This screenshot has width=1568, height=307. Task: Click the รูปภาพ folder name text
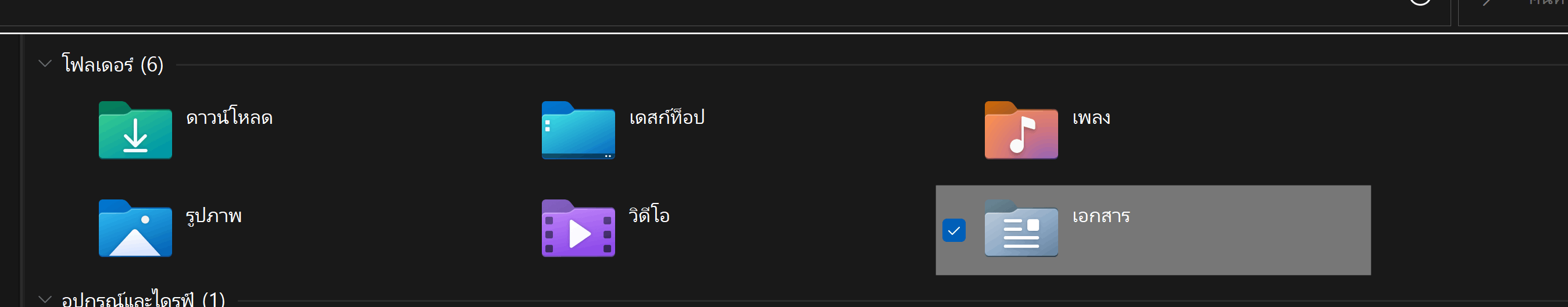coord(213,216)
